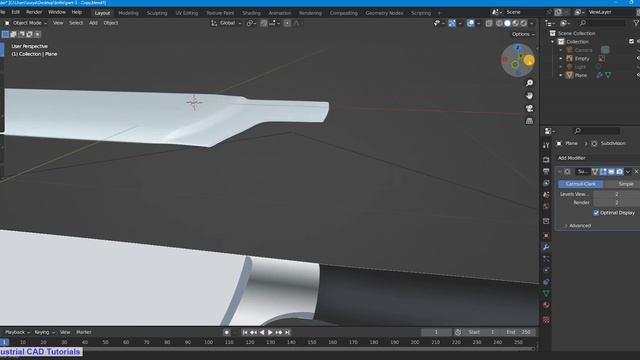
Task: Open the Object Data mesh properties tab
Action: pos(546,293)
